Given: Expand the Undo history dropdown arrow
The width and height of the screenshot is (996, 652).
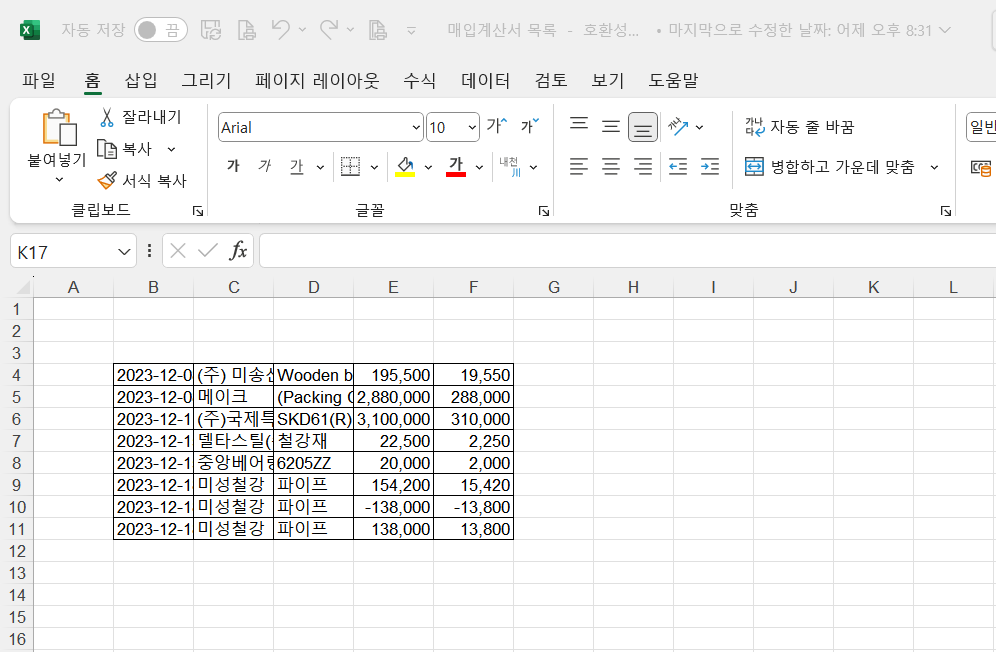Looking at the screenshot, I should click(302, 30).
